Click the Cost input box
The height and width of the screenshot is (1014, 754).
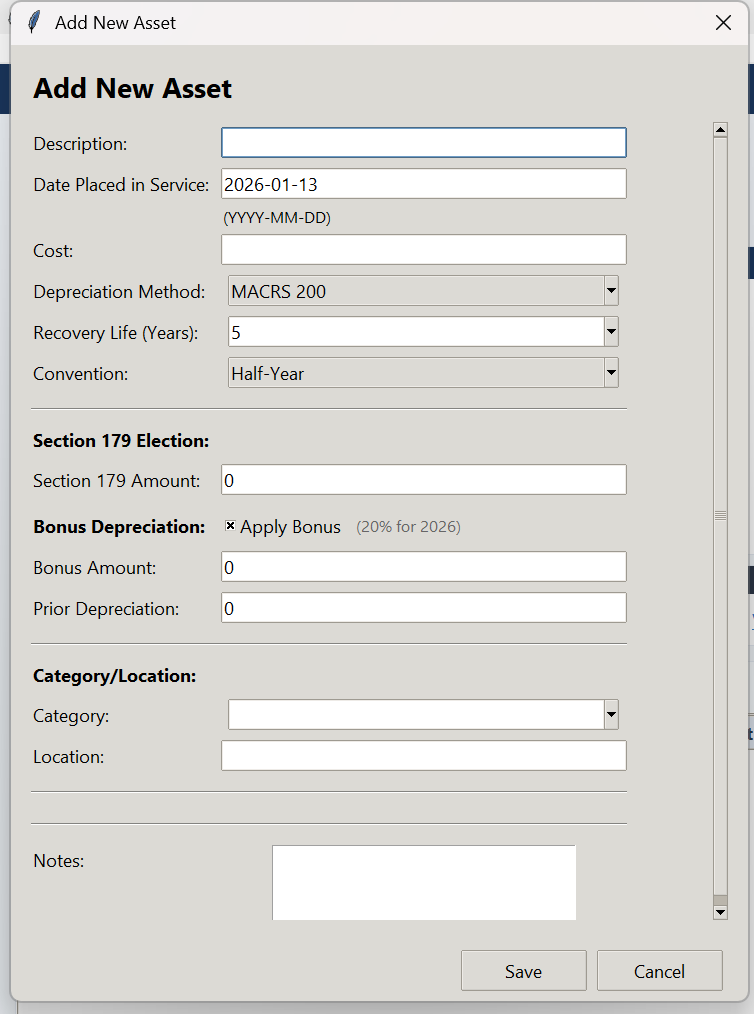pyautogui.click(x=423, y=249)
